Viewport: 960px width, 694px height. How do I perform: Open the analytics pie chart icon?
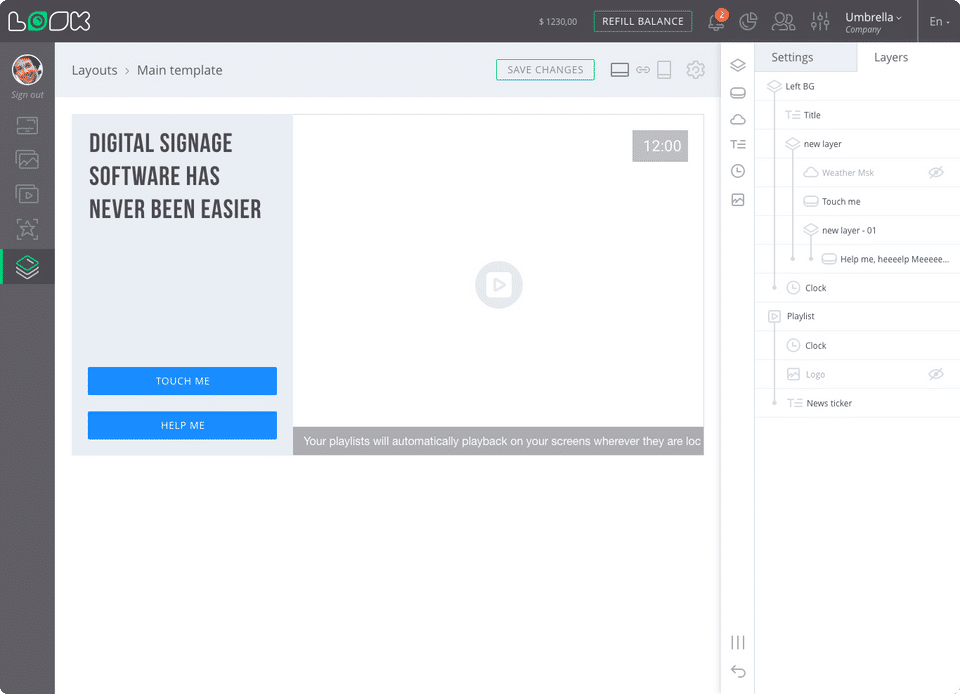tap(748, 21)
